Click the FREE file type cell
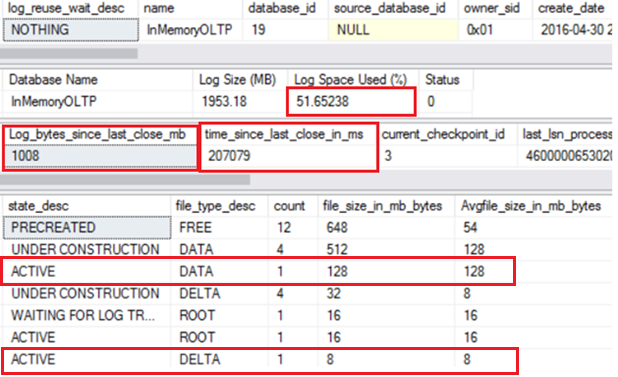618x377 pixels. pos(195,228)
